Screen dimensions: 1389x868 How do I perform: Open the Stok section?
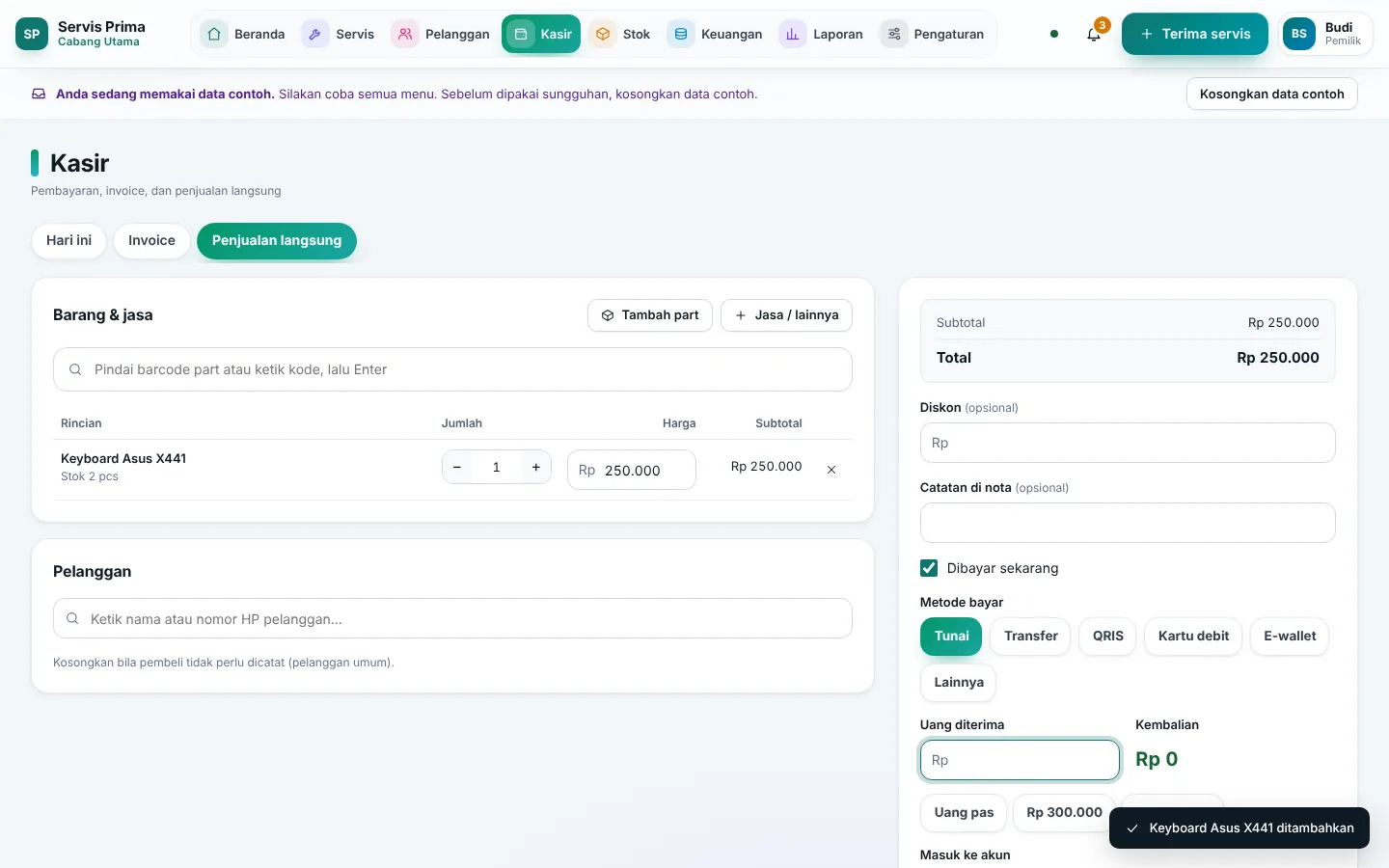(x=621, y=34)
